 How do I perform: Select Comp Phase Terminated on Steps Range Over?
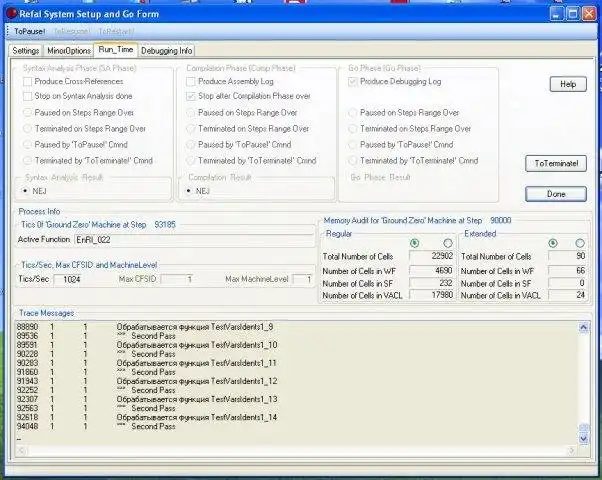[x=190, y=129]
